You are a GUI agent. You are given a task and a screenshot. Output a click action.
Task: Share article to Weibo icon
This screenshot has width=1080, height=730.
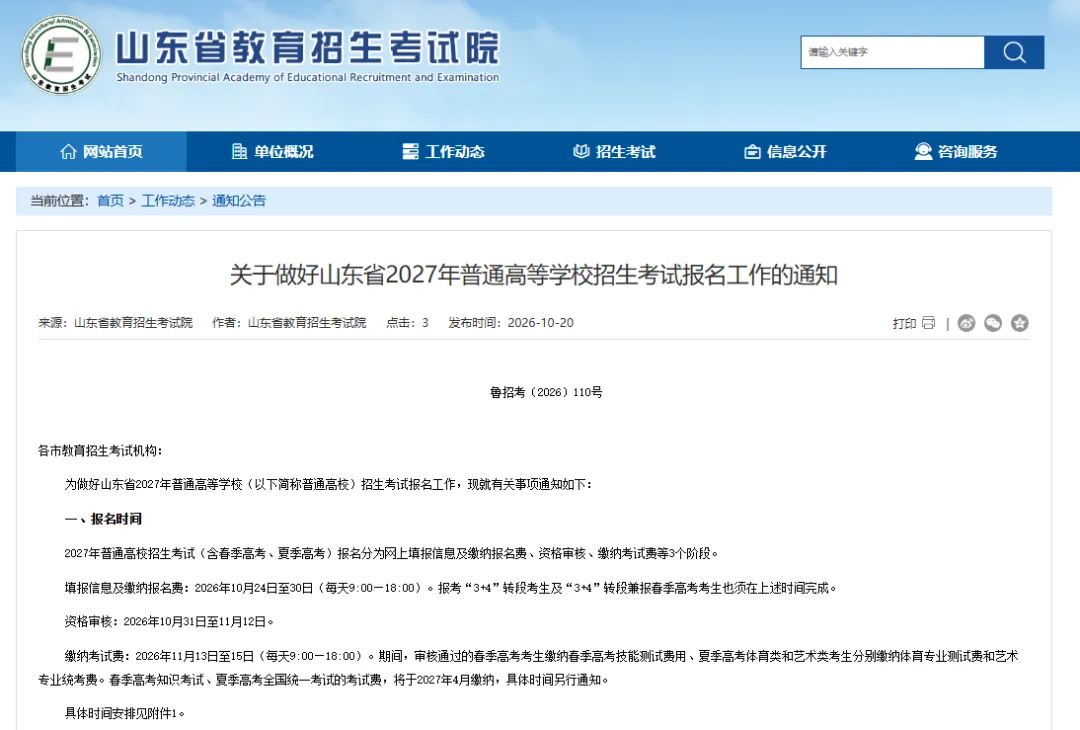[966, 323]
